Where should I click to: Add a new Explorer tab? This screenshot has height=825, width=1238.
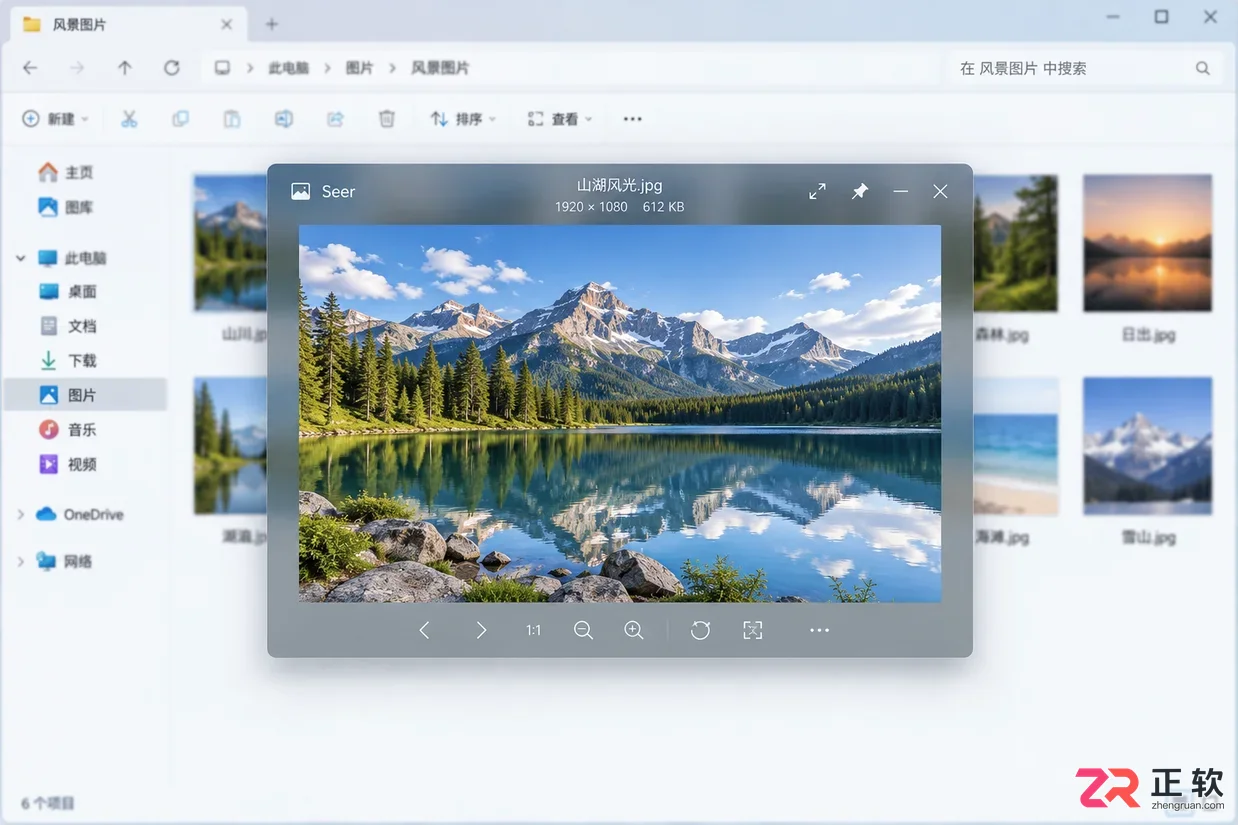pyautogui.click(x=271, y=24)
